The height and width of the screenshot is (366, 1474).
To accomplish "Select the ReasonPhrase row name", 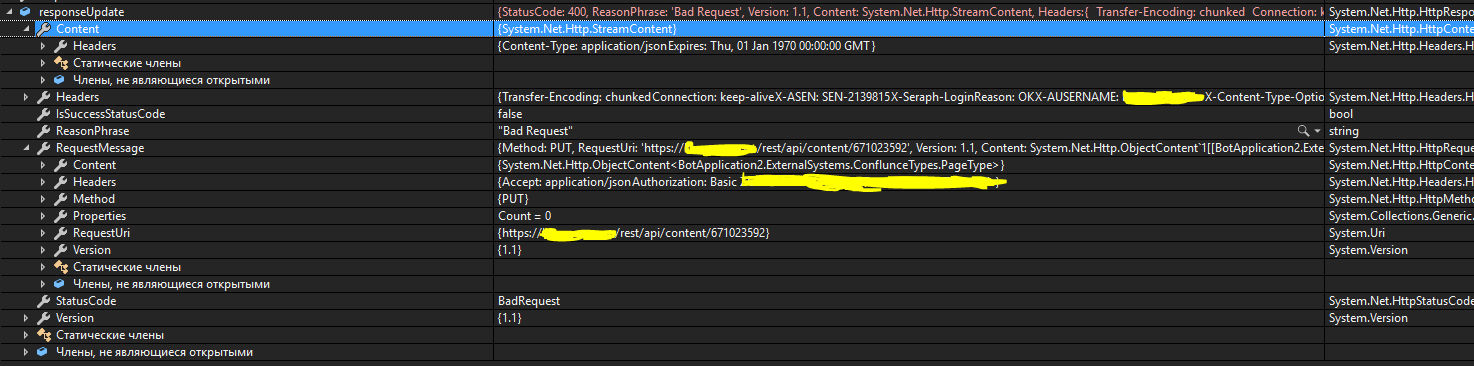I will pyautogui.click(x=93, y=131).
